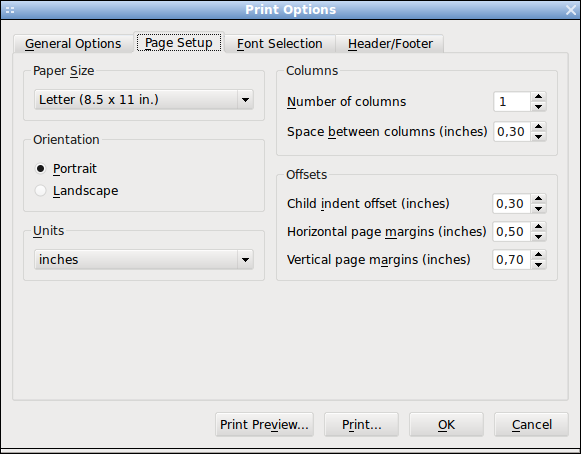This screenshot has width=581, height=454.
Task: Increase horizontal page margins
Action: tap(538, 227)
